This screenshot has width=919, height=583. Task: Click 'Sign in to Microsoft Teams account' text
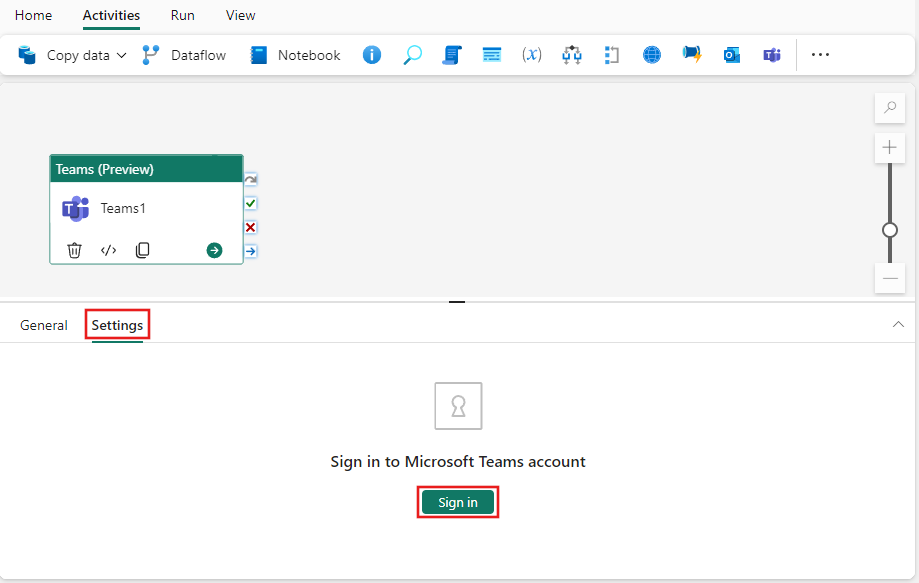(458, 462)
